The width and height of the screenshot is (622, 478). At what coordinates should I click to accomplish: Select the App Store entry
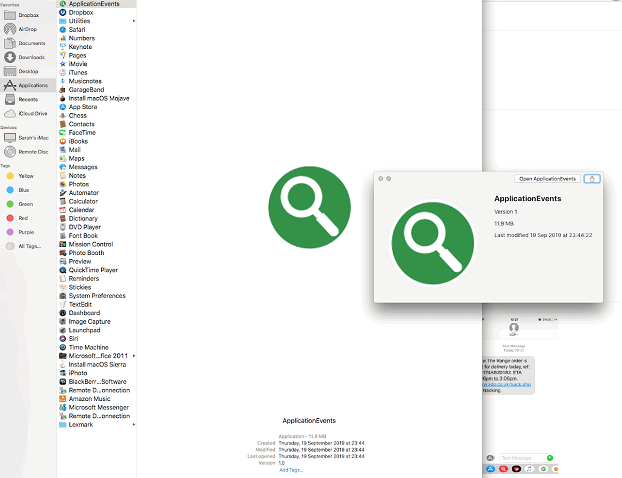click(82, 106)
